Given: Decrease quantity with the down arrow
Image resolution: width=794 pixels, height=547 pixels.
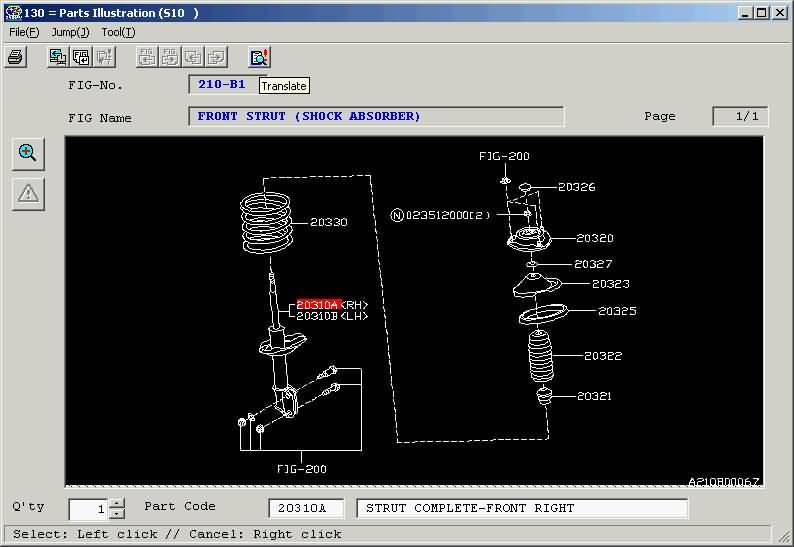Looking at the screenshot, I should pyautogui.click(x=117, y=514).
